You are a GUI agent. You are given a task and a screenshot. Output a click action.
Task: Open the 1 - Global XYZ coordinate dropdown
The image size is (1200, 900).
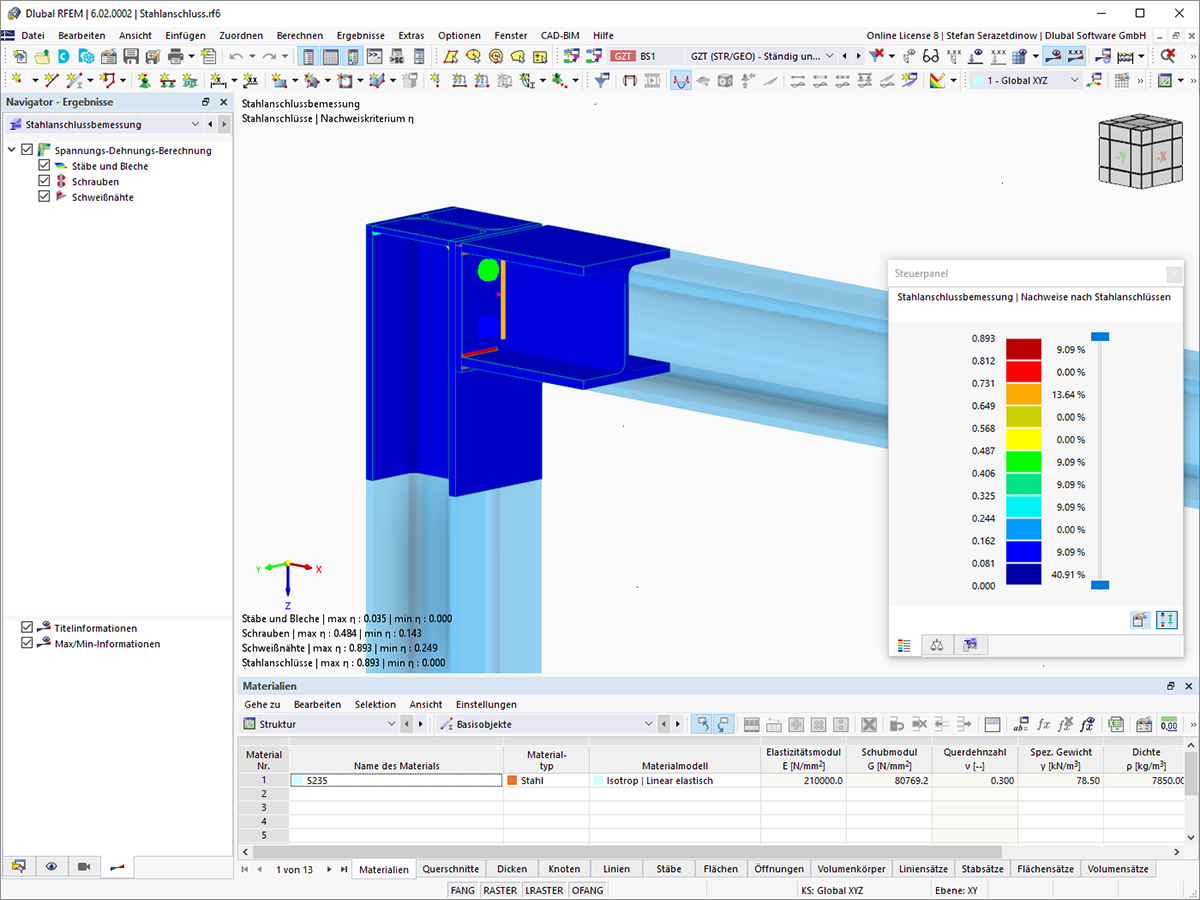(1075, 80)
